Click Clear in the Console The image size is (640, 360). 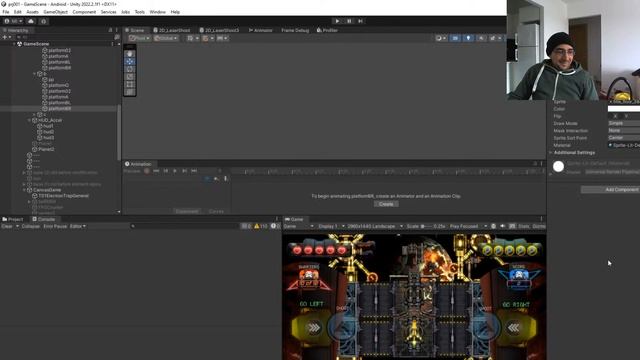pos(7,226)
